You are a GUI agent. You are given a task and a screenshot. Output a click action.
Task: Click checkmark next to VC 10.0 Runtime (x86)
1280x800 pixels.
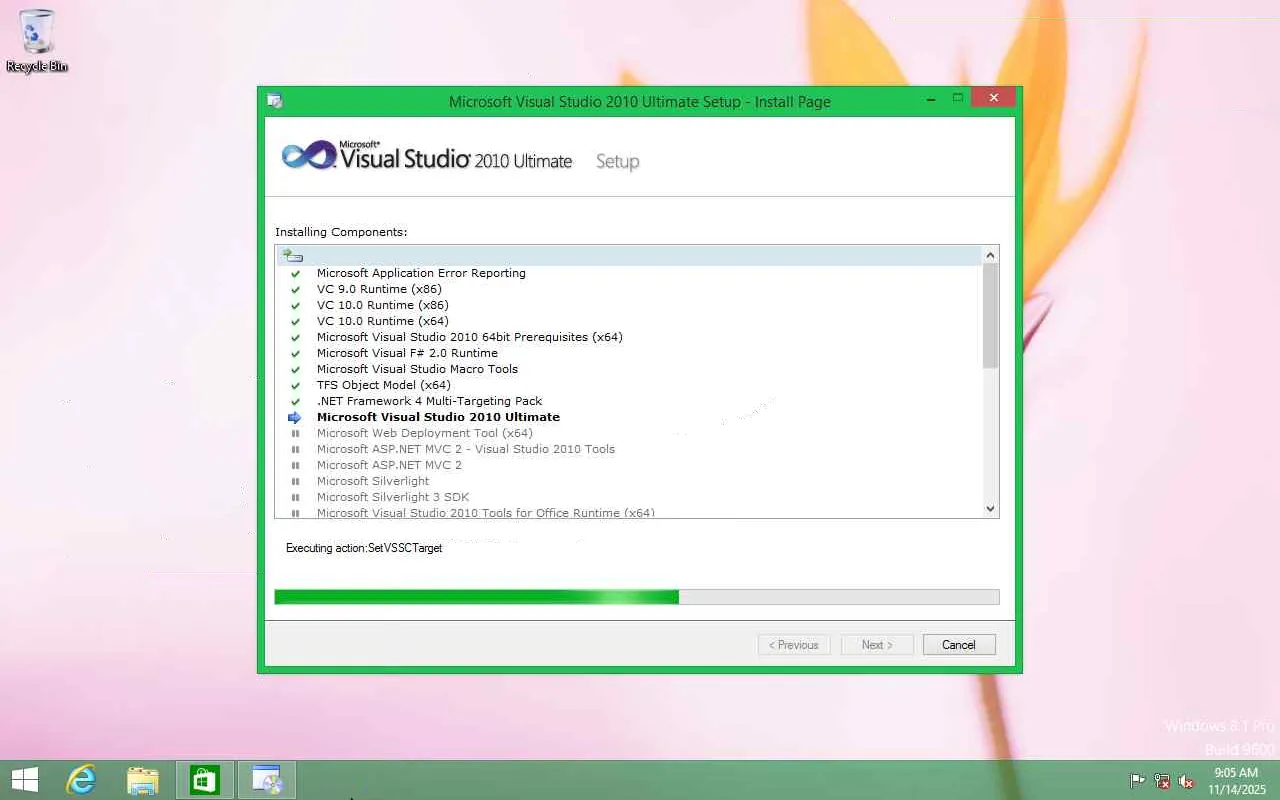coord(295,305)
